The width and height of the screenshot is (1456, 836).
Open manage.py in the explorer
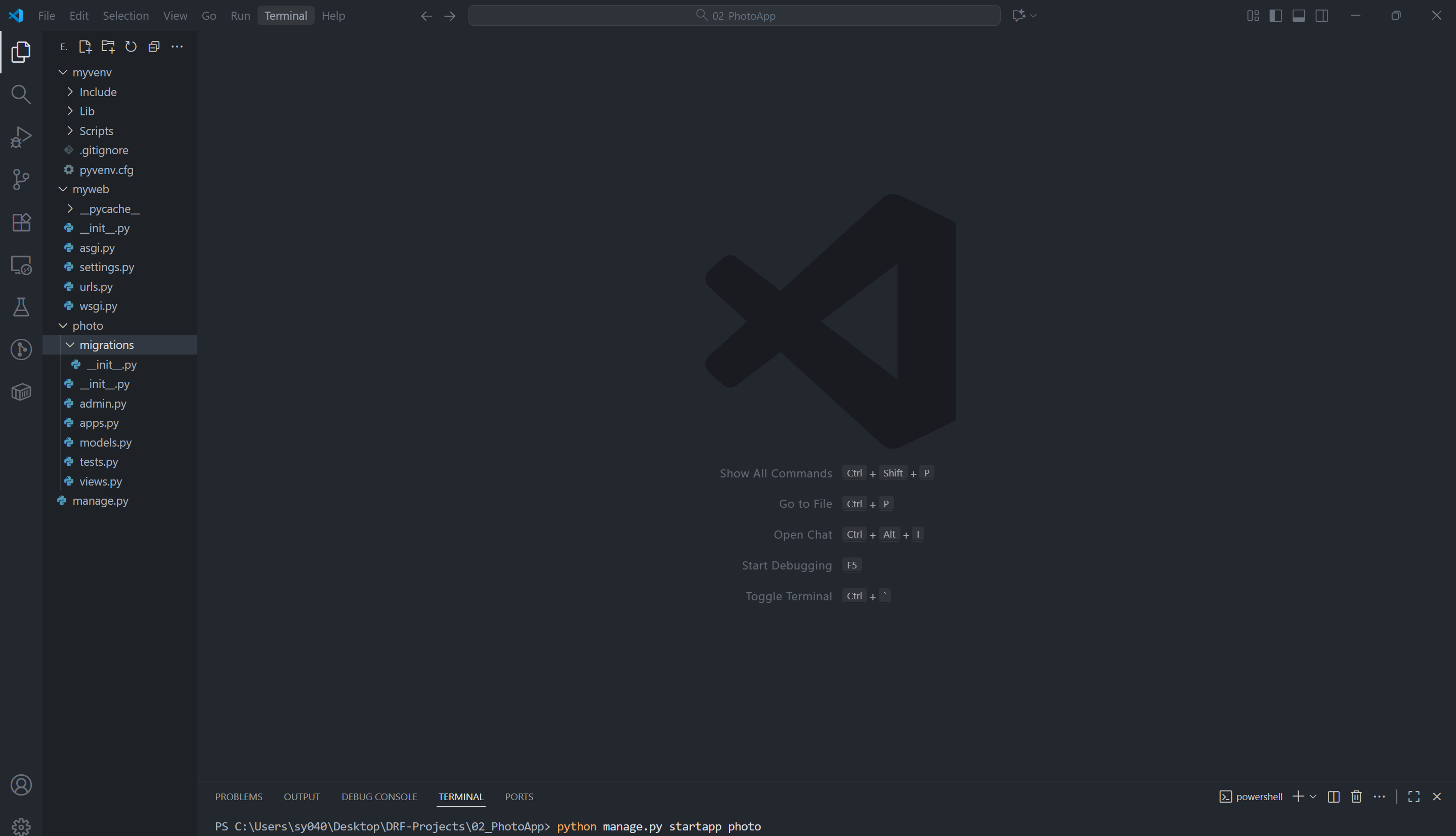(101, 501)
